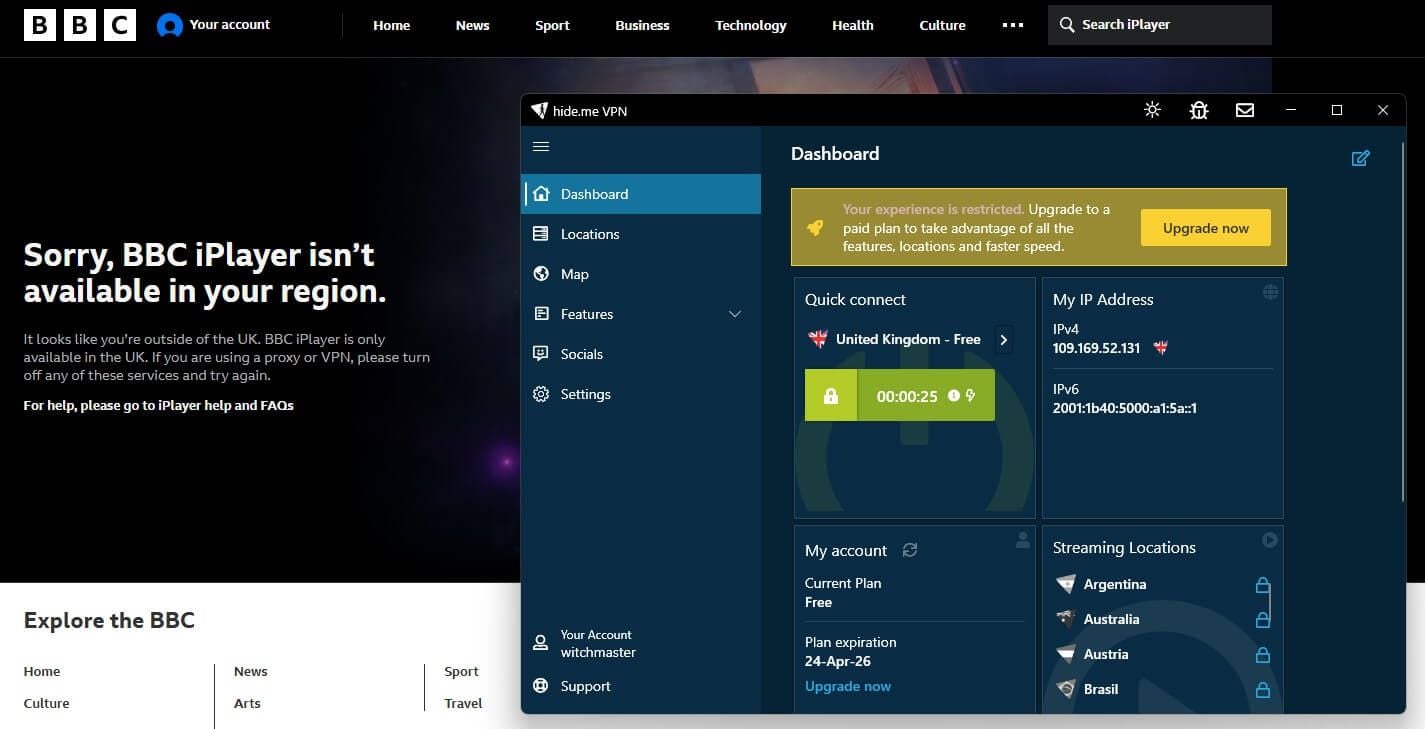Click the Streaming Locations scrollbar
The width and height of the screenshot is (1425, 729).
(x=1271, y=603)
